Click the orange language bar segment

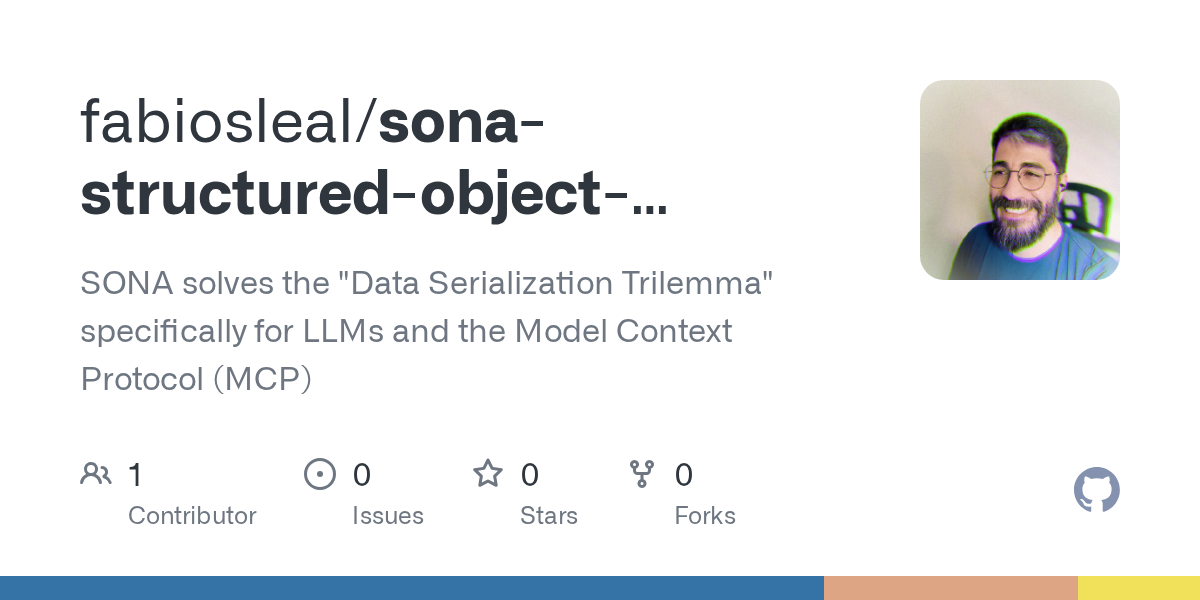coord(950,588)
